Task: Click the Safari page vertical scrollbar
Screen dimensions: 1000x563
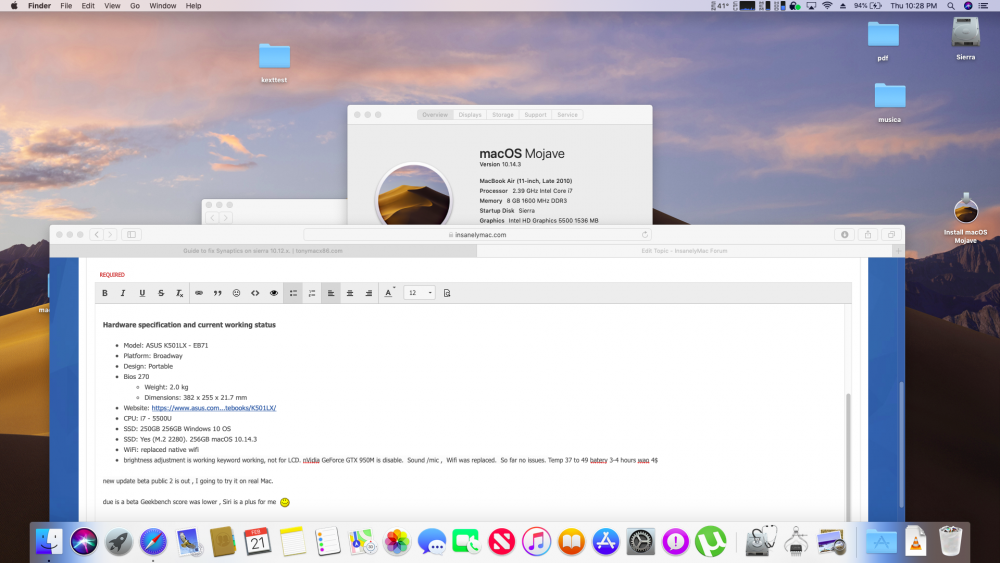Action: click(901, 444)
